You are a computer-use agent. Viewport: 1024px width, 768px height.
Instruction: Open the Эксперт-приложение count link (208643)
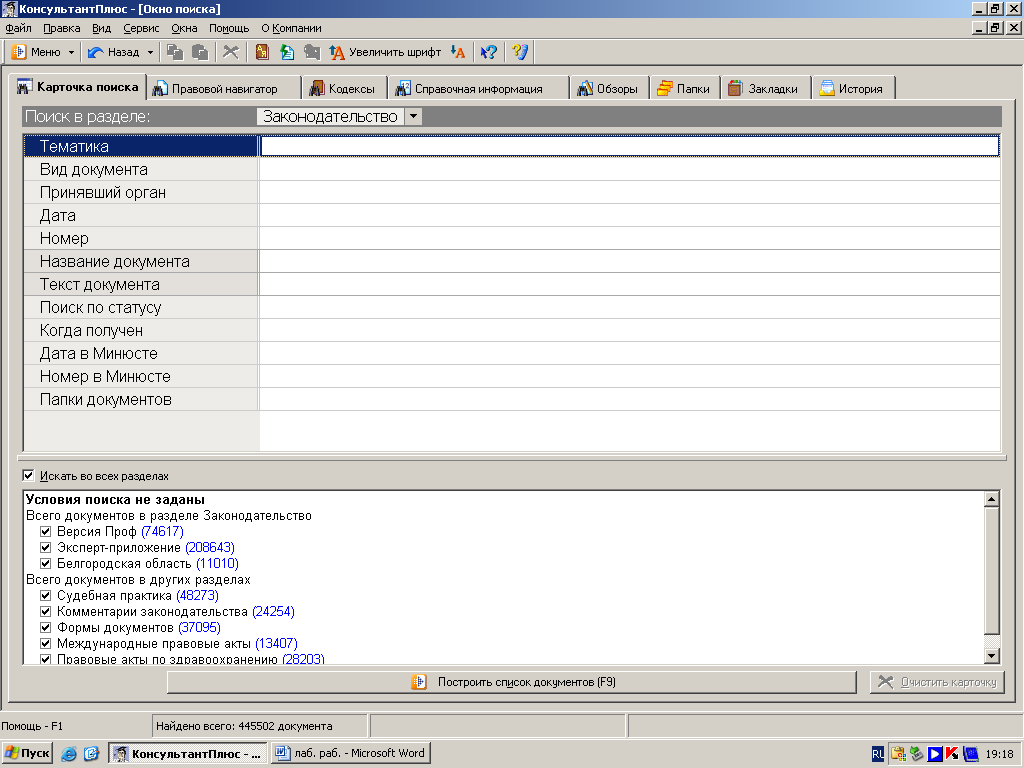[210, 547]
